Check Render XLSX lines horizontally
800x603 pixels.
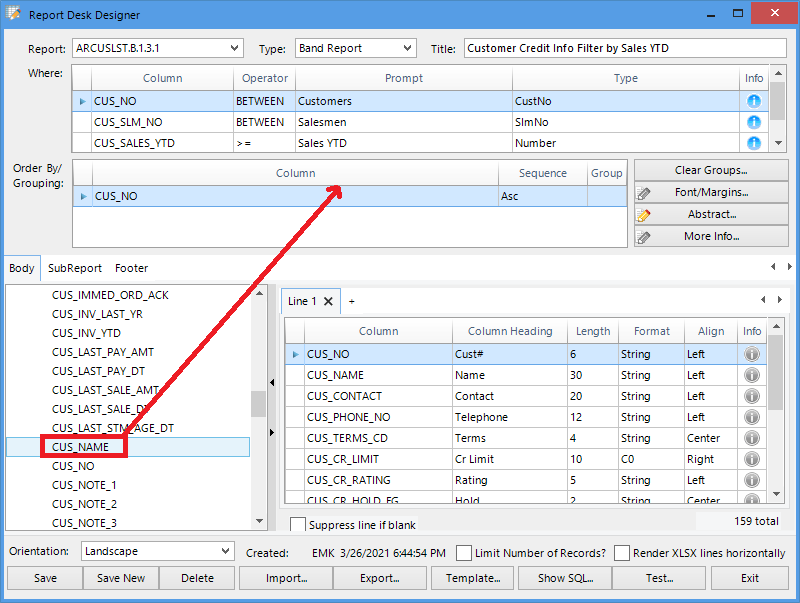pyautogui.click(x=622, y=553)
